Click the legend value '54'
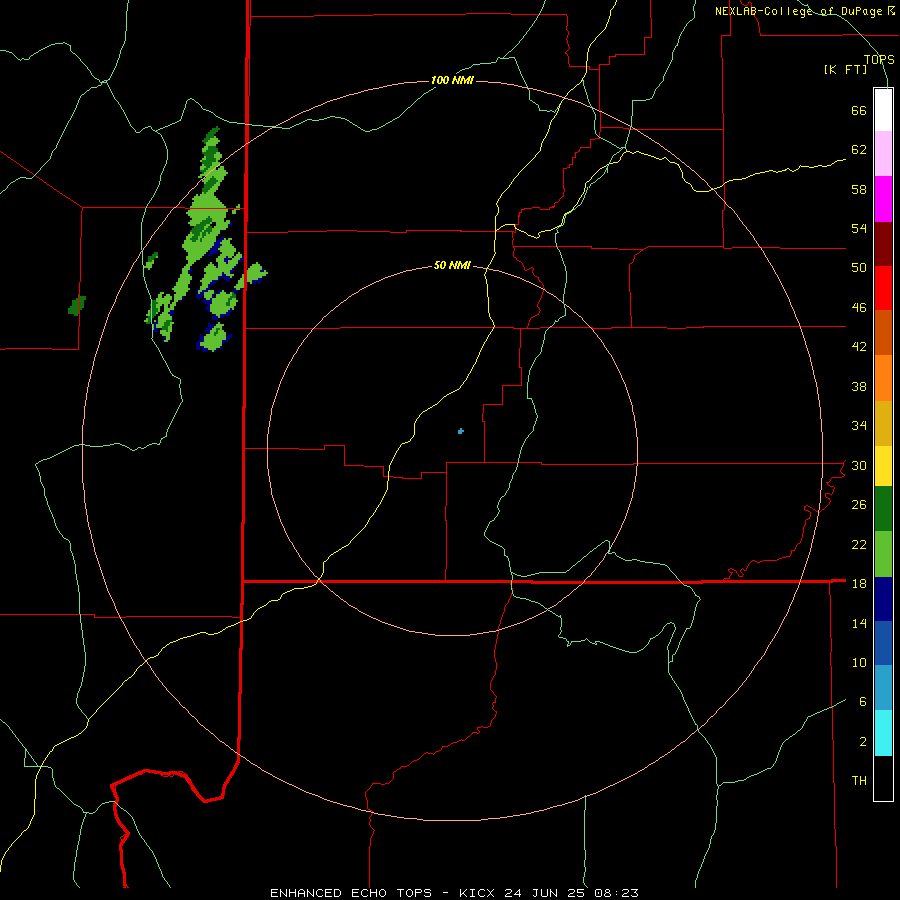Viewport: 900px width, 900px height. click(859, 228)
